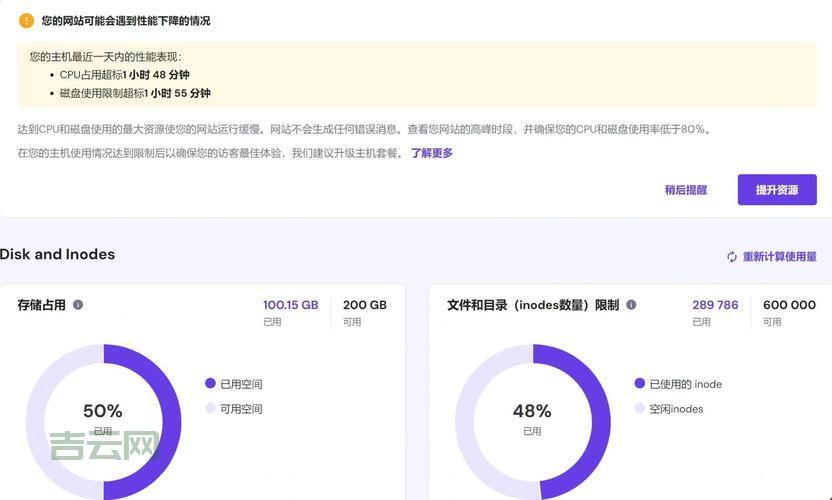Screen dimensions: 832x500
Task: Click the 磁盘使用限制超标1 小时 55 分钟 line
Action: click(135, 93)
